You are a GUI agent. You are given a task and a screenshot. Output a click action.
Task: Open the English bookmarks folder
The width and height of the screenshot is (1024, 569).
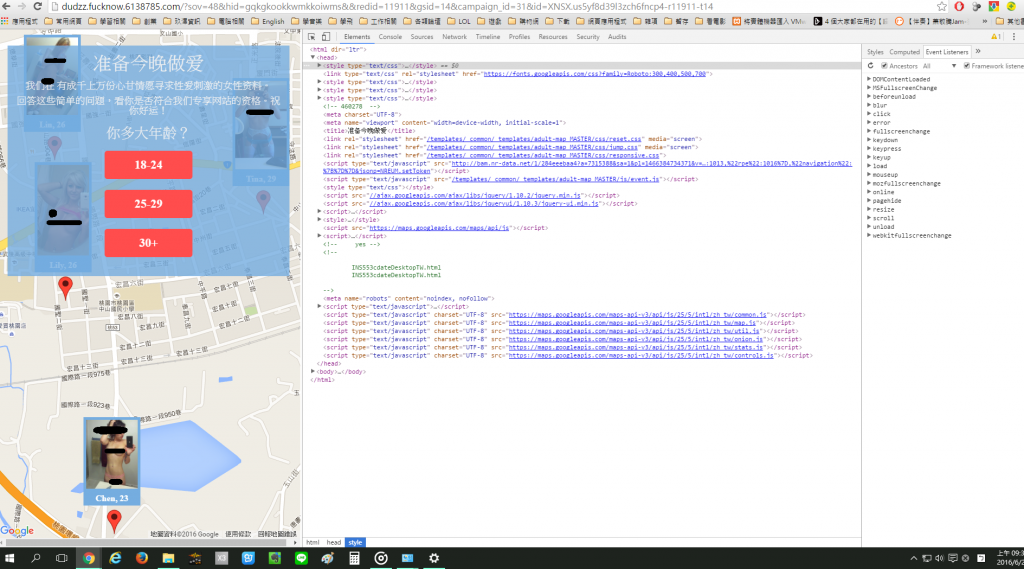(268, 22)
